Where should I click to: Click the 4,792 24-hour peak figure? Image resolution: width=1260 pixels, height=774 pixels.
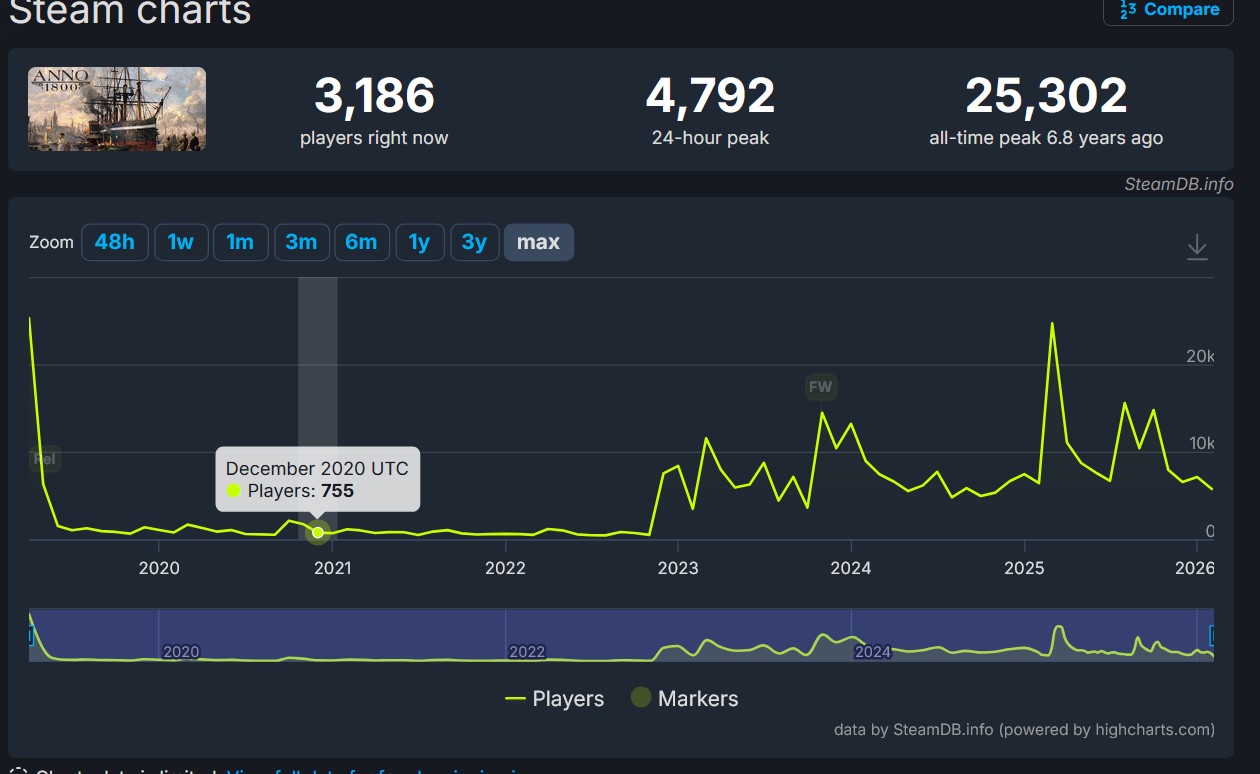point(710,96)
